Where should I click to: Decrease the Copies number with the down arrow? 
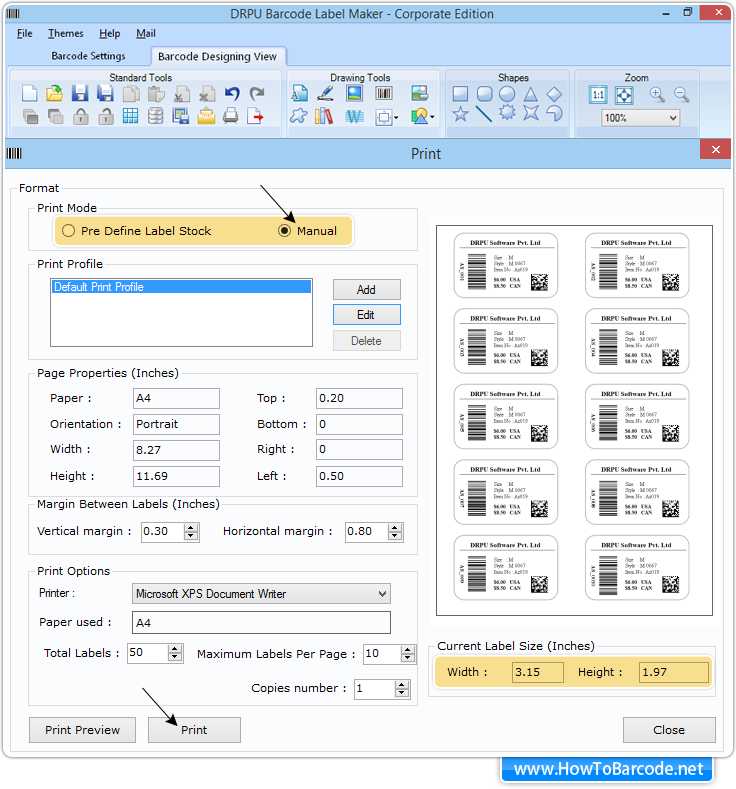click(402, 693)
